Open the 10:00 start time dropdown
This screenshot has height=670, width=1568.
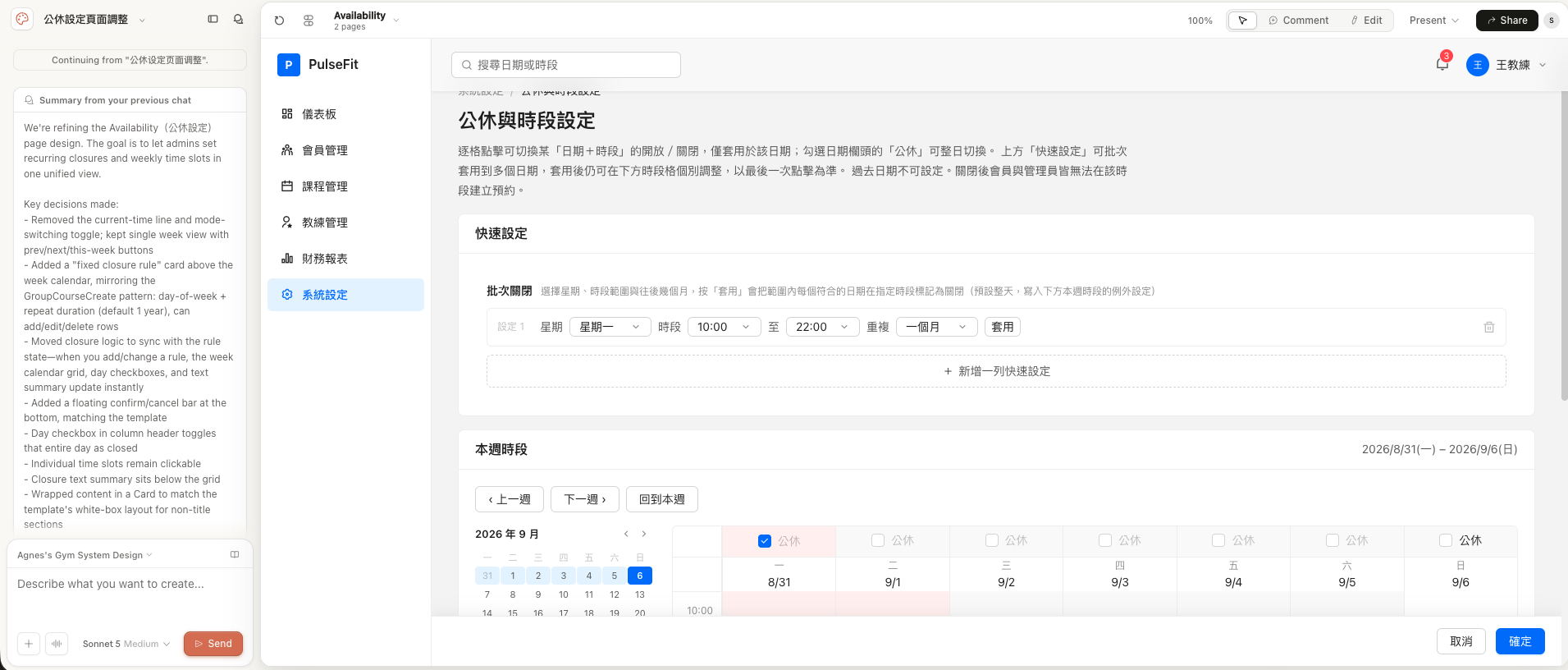[x=724, y=327]
